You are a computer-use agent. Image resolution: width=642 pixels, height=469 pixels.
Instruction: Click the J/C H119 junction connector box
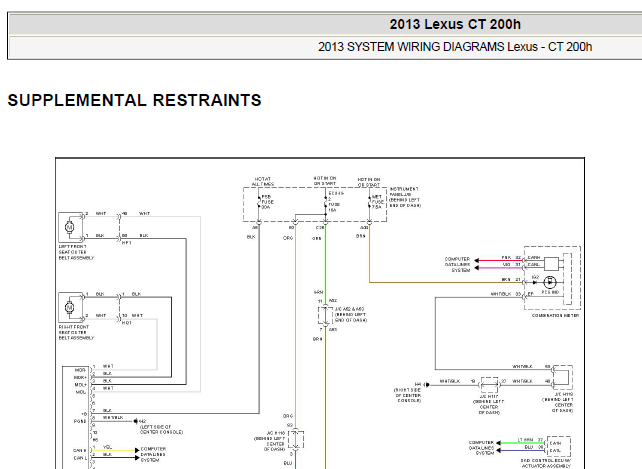point(564,377)
